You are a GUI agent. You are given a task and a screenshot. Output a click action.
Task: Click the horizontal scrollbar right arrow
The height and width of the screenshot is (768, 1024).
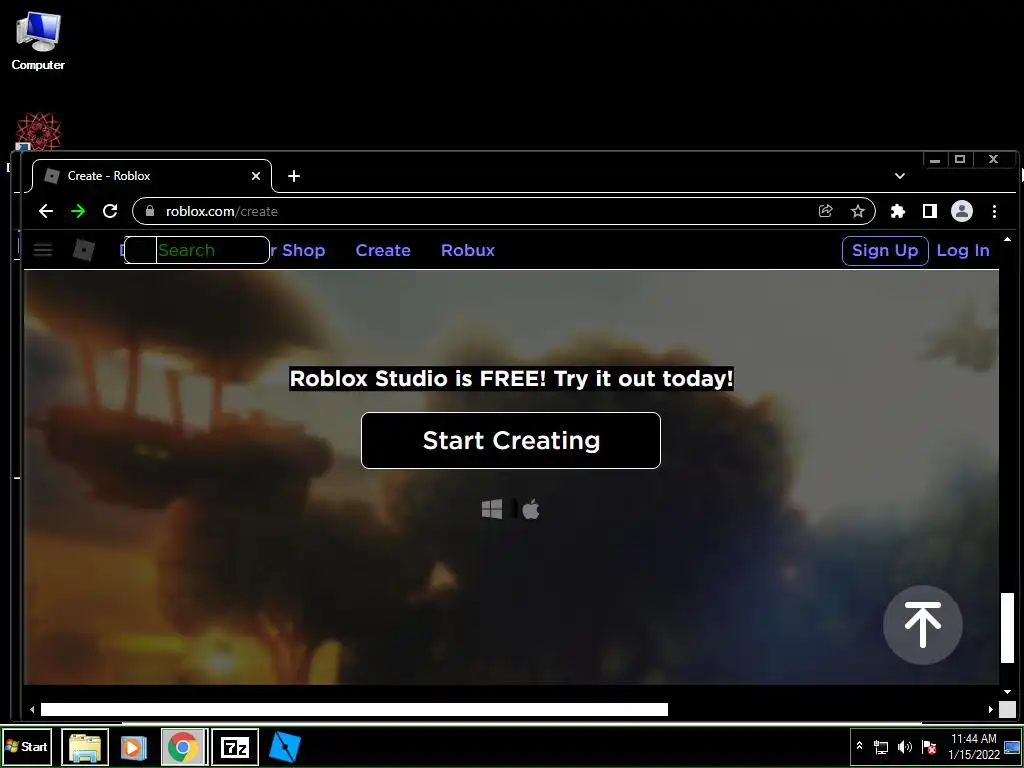pyautogui.click(x=991, y=709)
